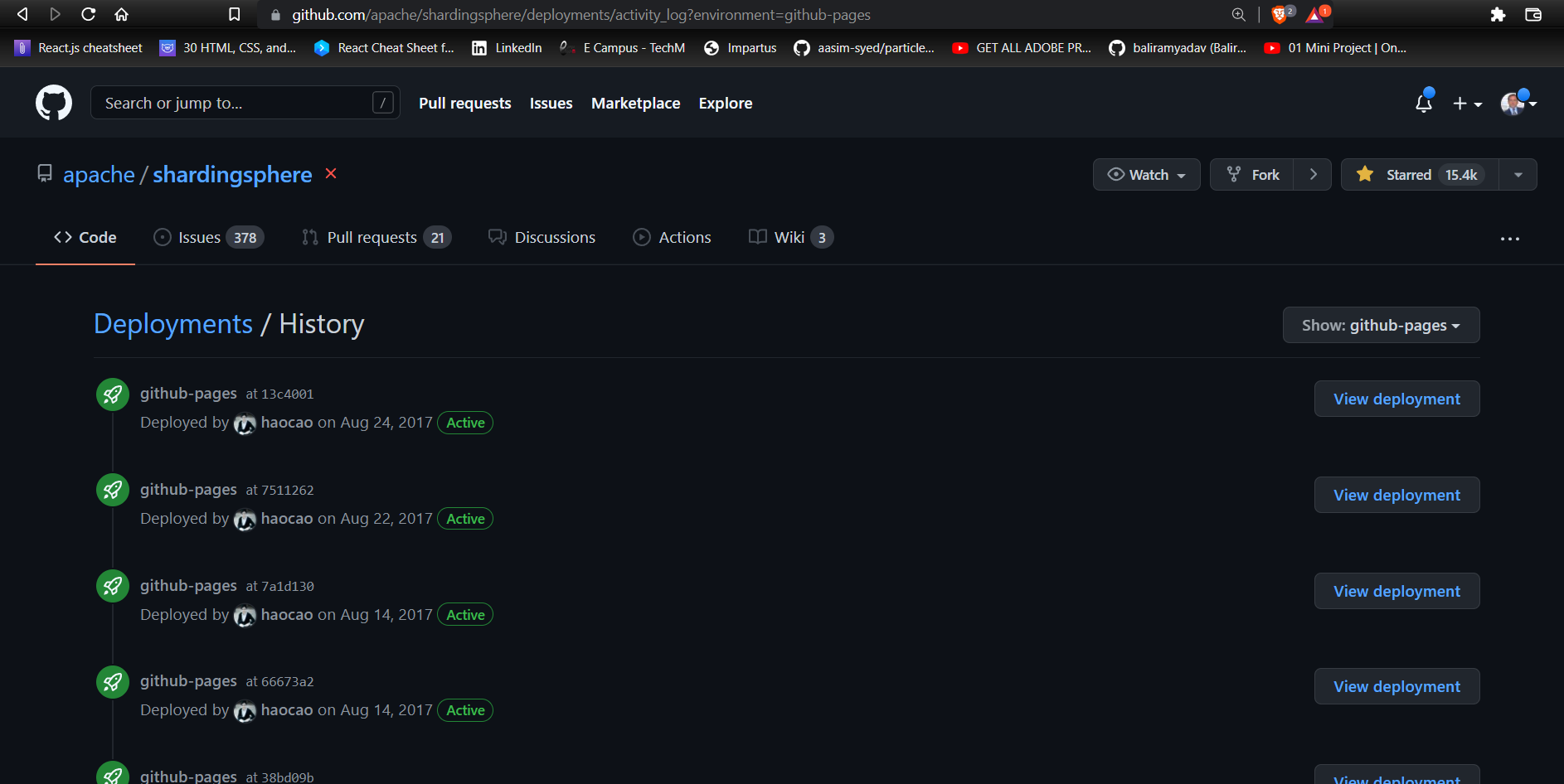
Task: Switch to the Issues tab with 378
Action: click(x=208, y=237)
